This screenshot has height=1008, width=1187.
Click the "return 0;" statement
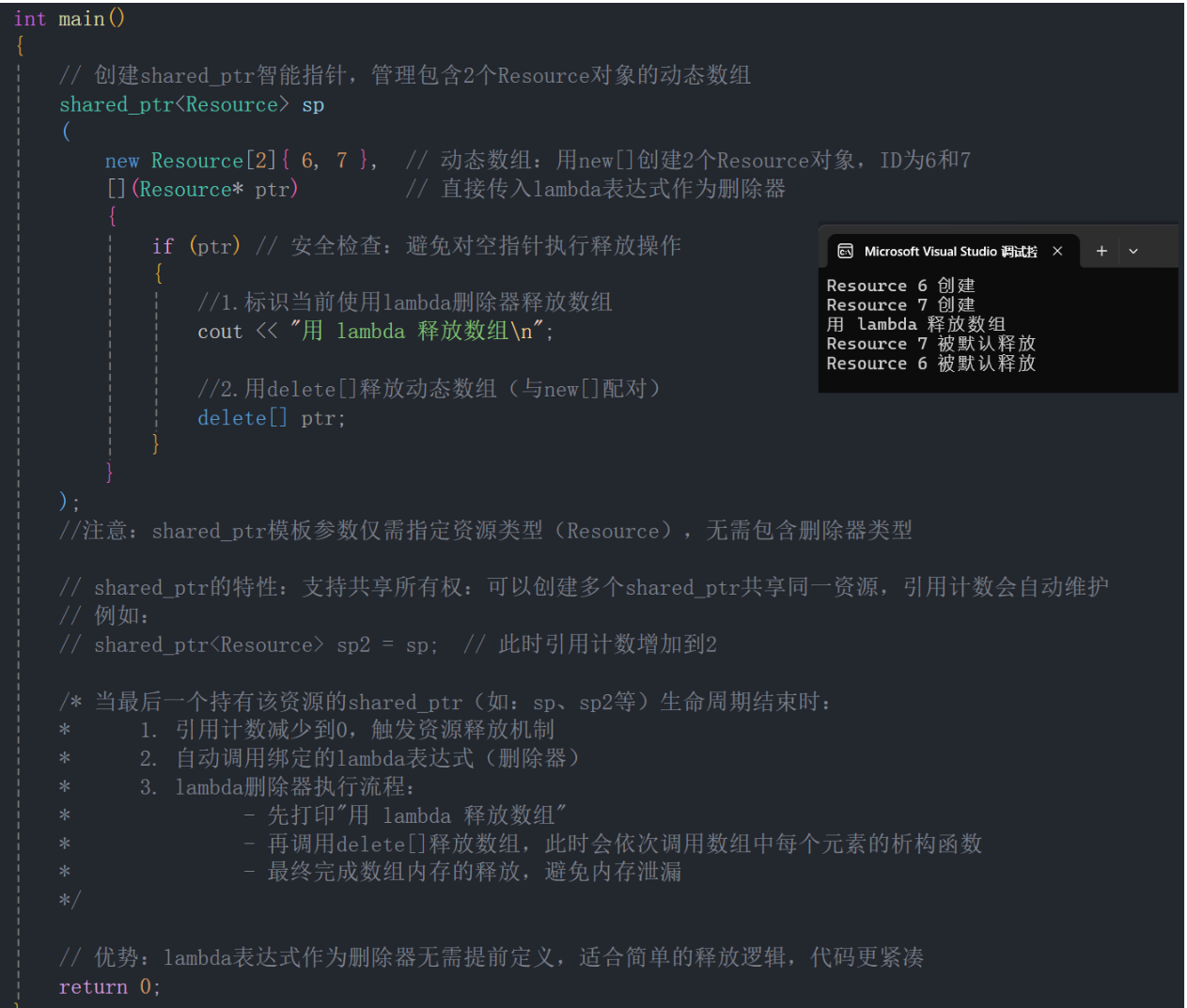[x=110, y=986]
